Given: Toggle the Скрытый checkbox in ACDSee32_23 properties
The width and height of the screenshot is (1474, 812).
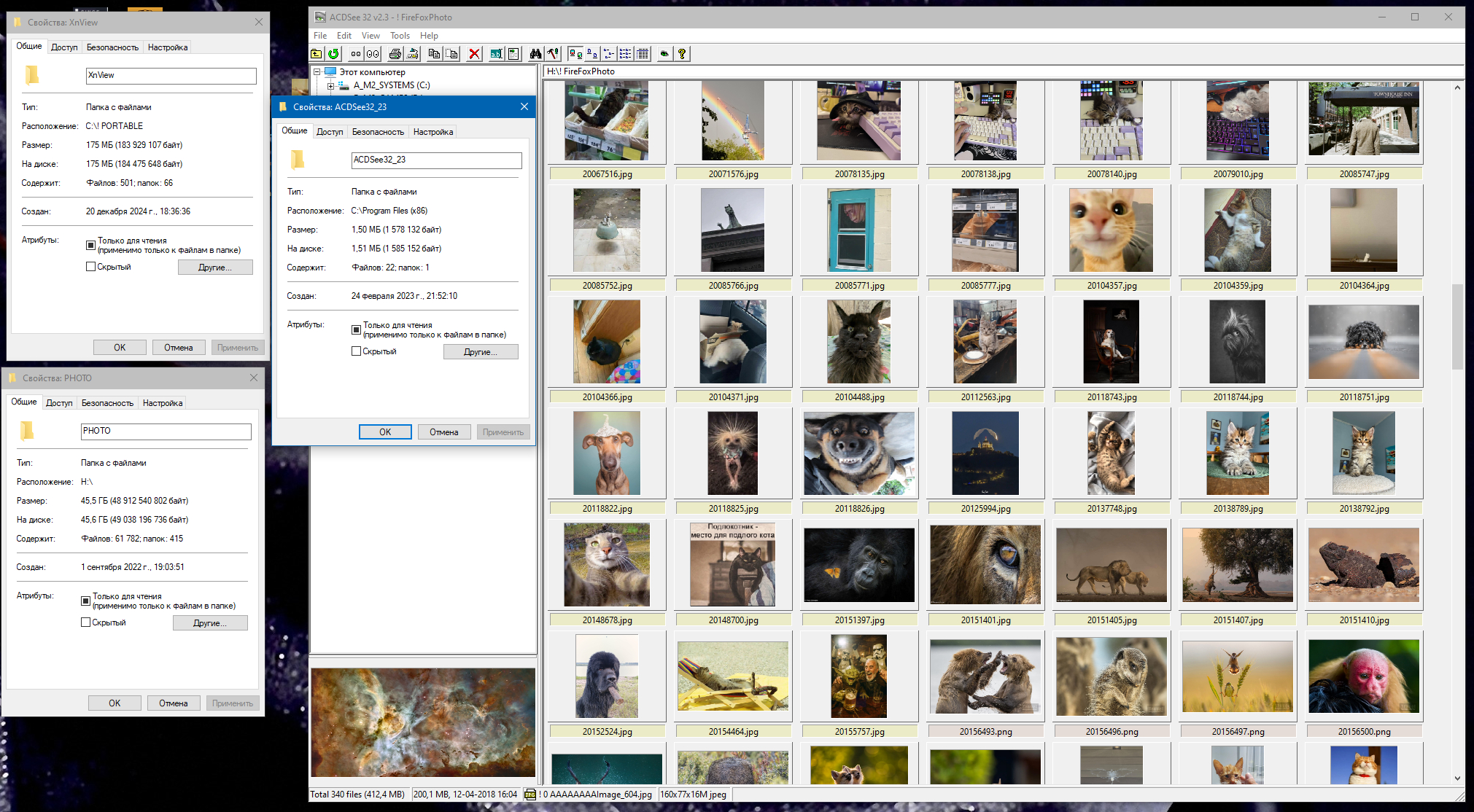Looking at the screenshot, I should (357, 351).
